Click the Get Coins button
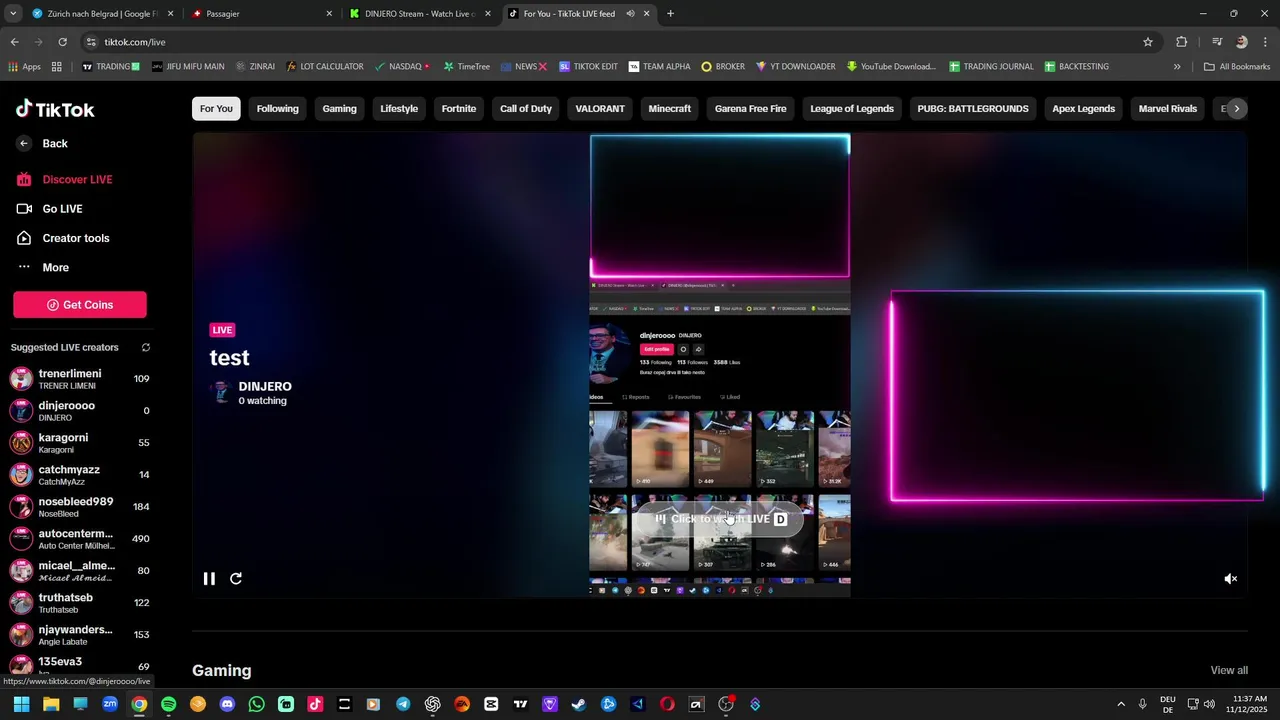Viewport: 1280px width, 720px height. [80, 305]
